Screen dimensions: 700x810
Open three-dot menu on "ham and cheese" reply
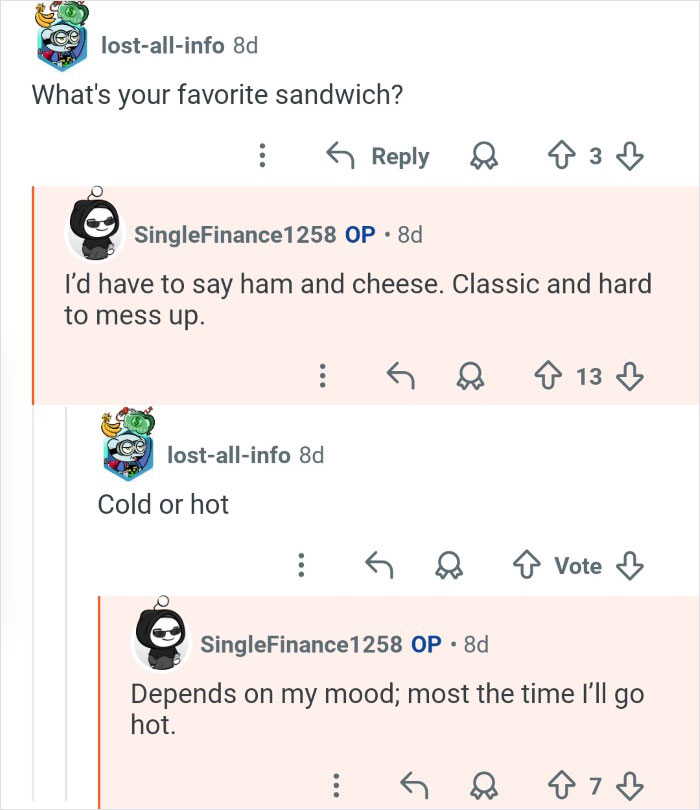322,376
